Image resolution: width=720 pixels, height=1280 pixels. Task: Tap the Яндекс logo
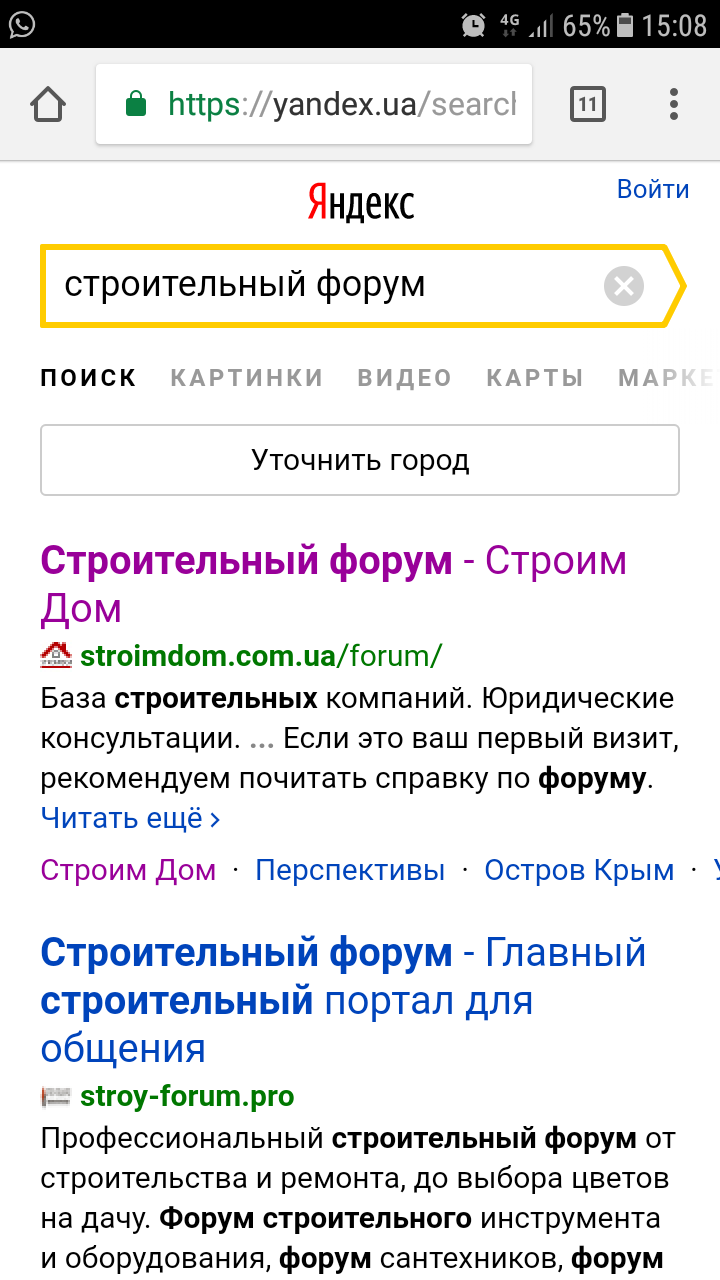pyautogui.click(x=360, y=202)
